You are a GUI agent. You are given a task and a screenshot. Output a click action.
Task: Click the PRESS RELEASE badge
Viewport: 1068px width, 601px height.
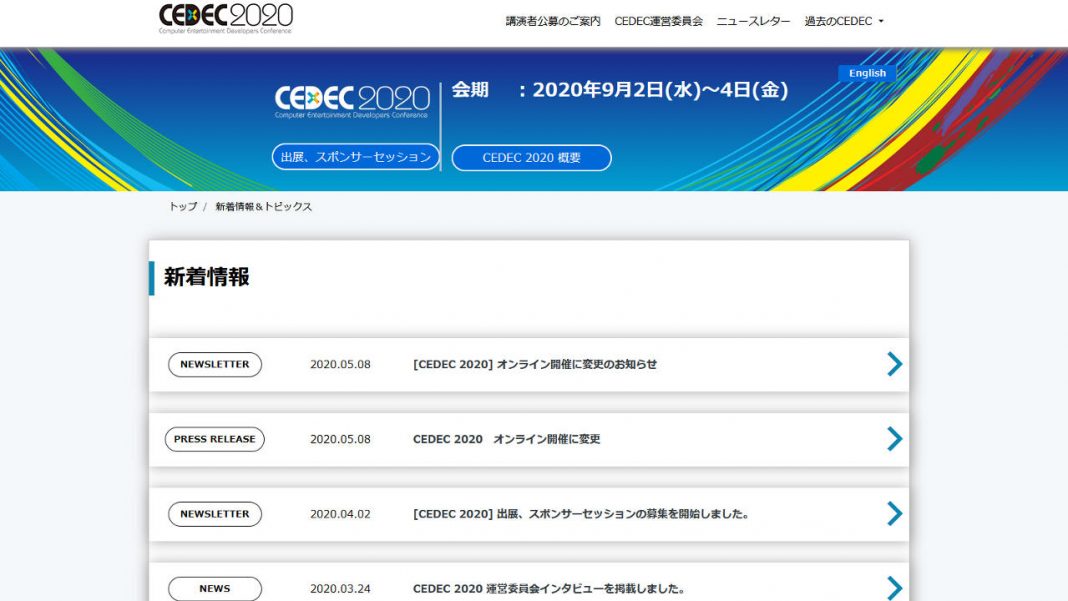point(213,438)
